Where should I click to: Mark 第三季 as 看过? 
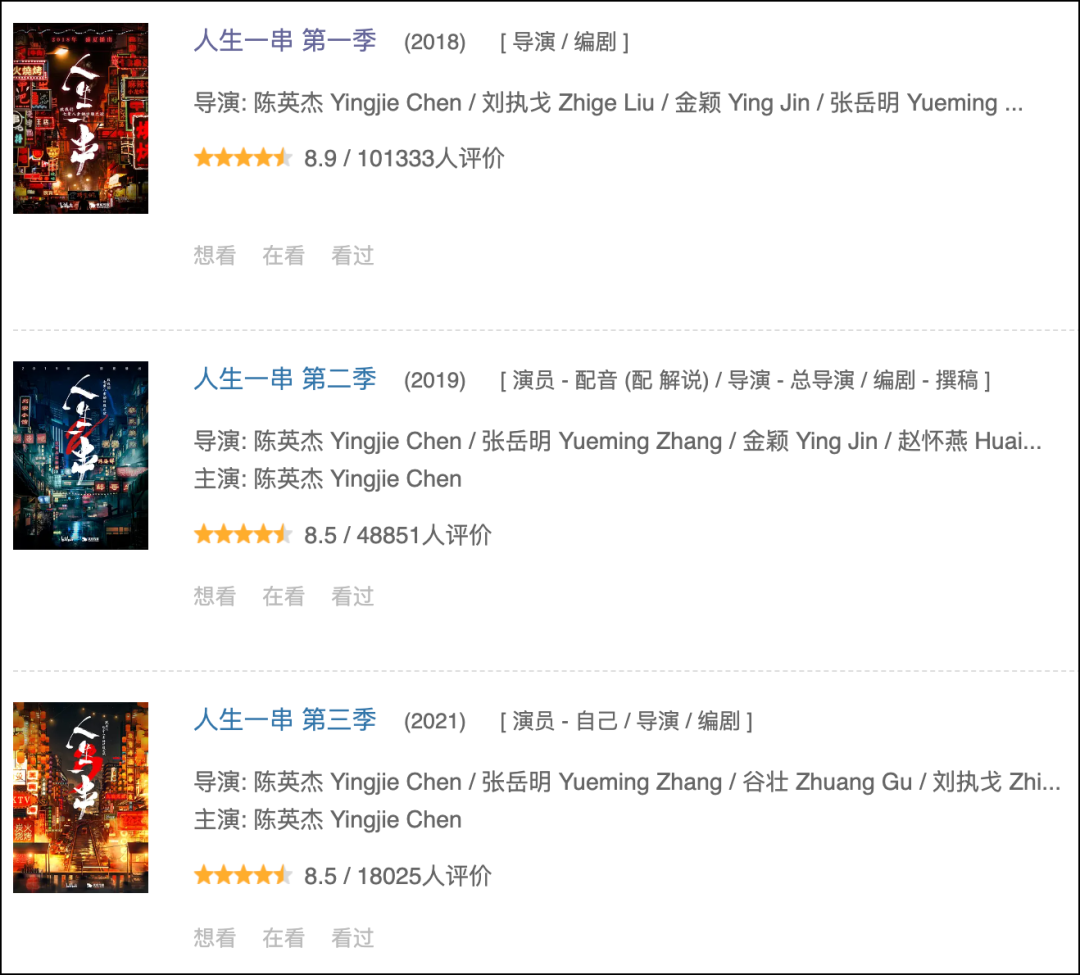(x=353, y=938)
